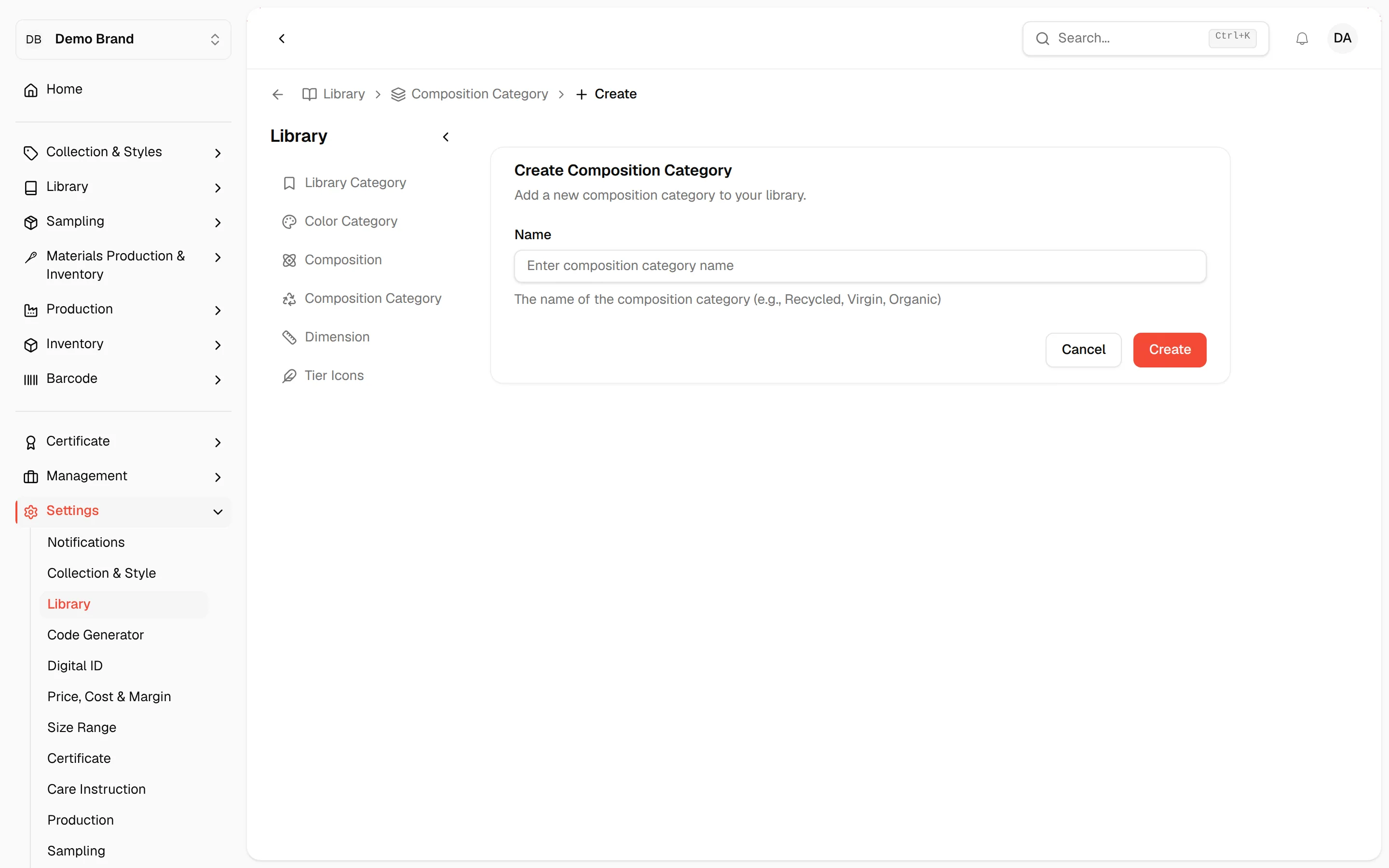Open the DA user avatar menu
The image size is (1389, 868).
1342,39
